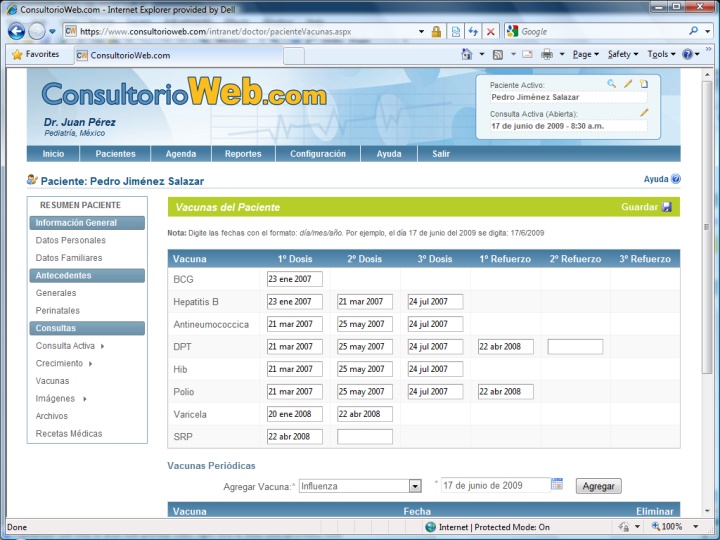
Task: Click Salir to log out
Action: click(441, 154)
